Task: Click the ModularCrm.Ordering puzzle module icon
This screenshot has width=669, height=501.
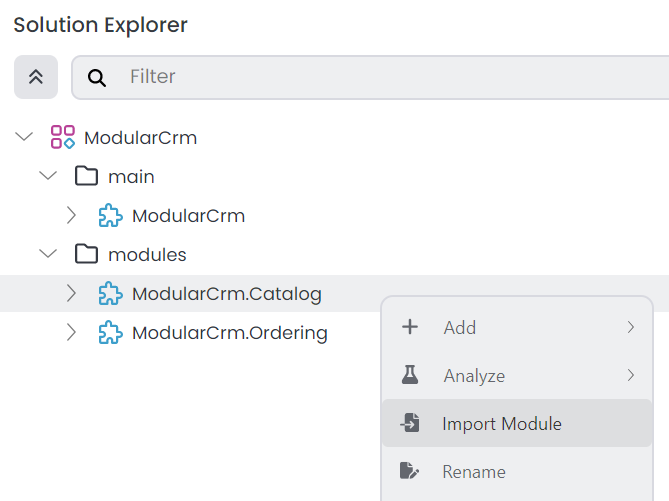Action: (x=110, y=333)
